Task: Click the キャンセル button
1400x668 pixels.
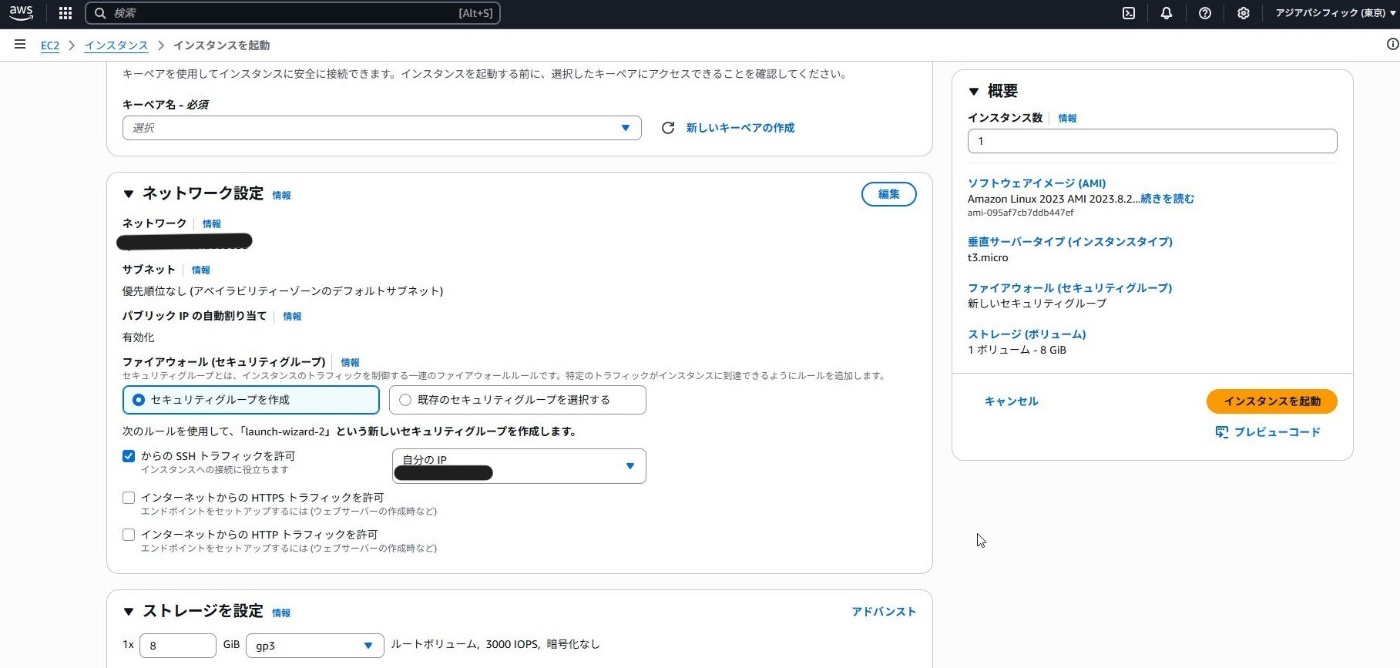Action: pyautogui.click(x=1011, y=401)
